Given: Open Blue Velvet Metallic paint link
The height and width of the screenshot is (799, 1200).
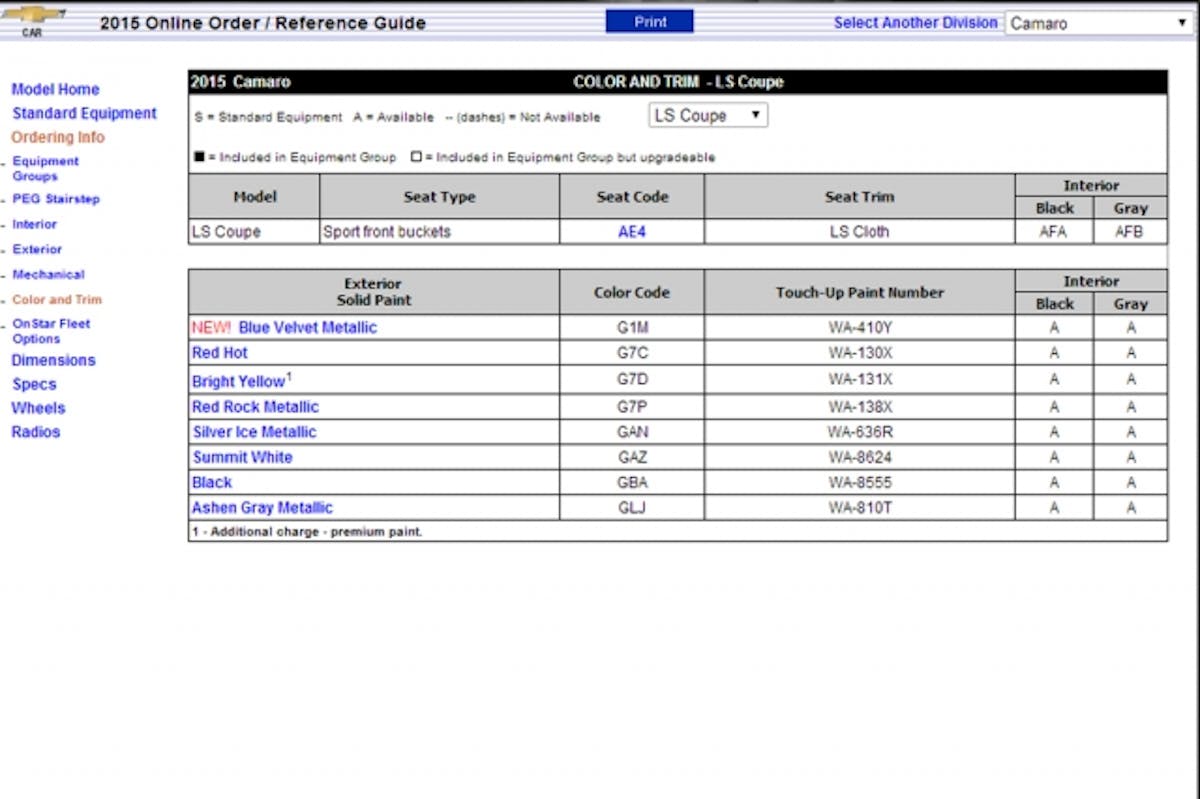Looking at the screenshot, I should [307, 327].
